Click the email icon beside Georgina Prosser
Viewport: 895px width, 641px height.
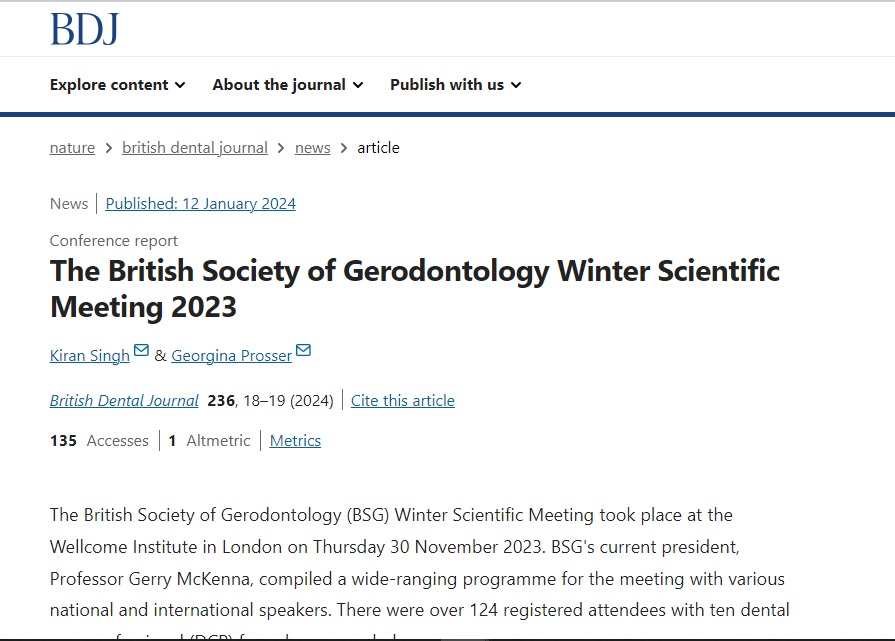point(304,350)
